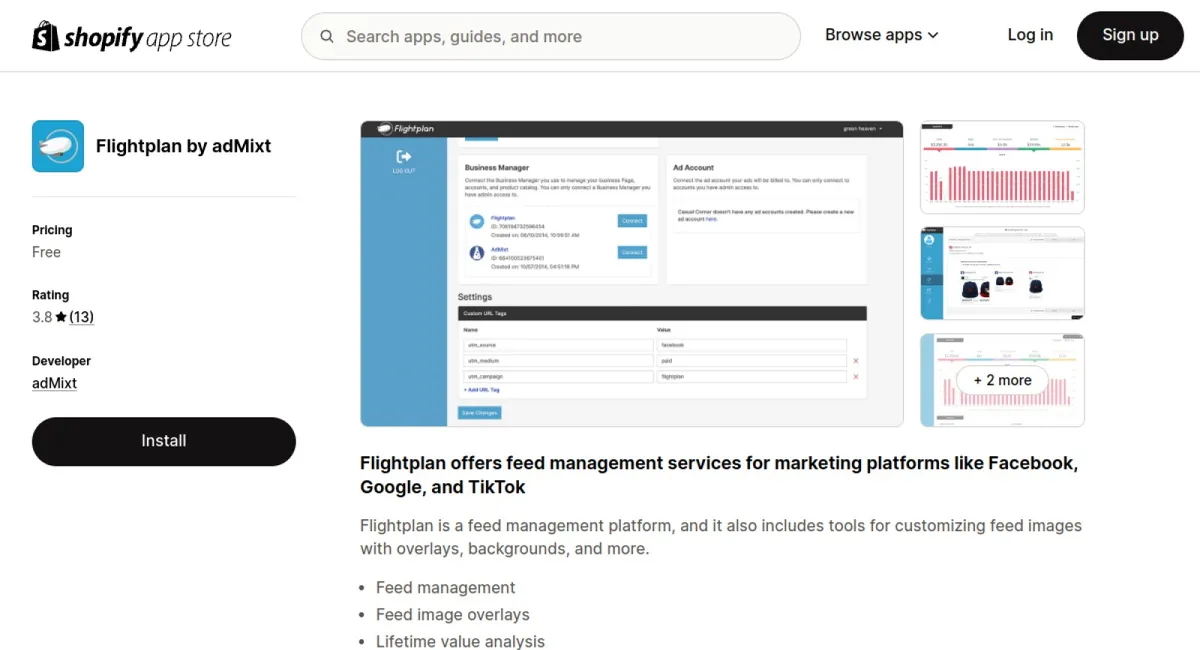
Task: Click the Lifetime value analysis bullet
Action: 461,642
